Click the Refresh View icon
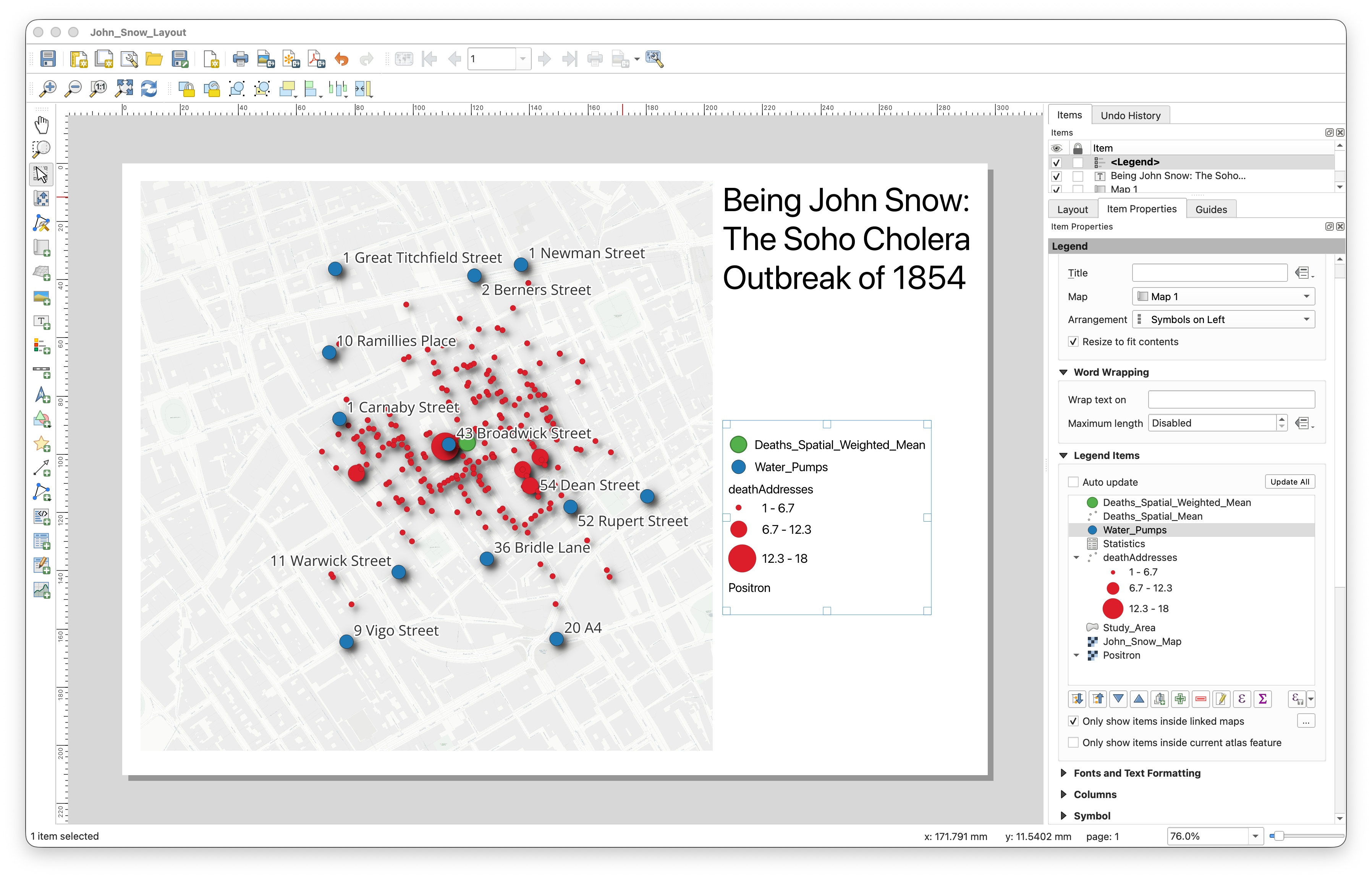This screenshot has height=879, width=1372. point(149,89)
